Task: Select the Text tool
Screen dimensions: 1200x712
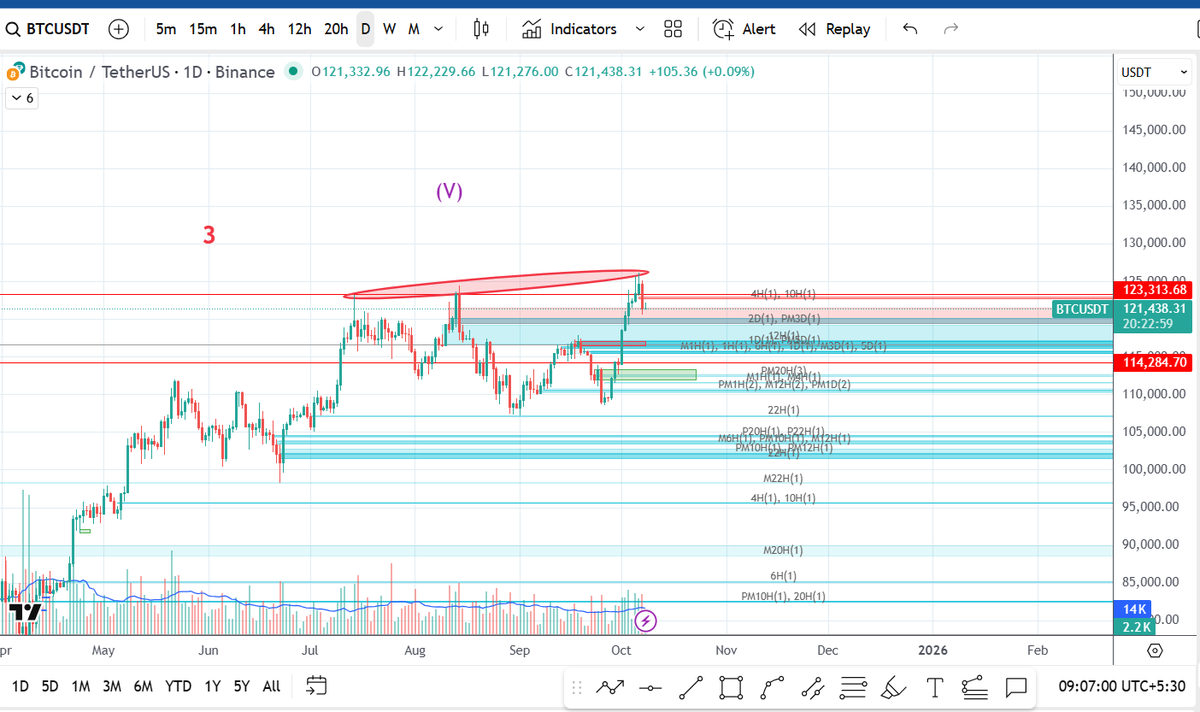Action: 934,688
